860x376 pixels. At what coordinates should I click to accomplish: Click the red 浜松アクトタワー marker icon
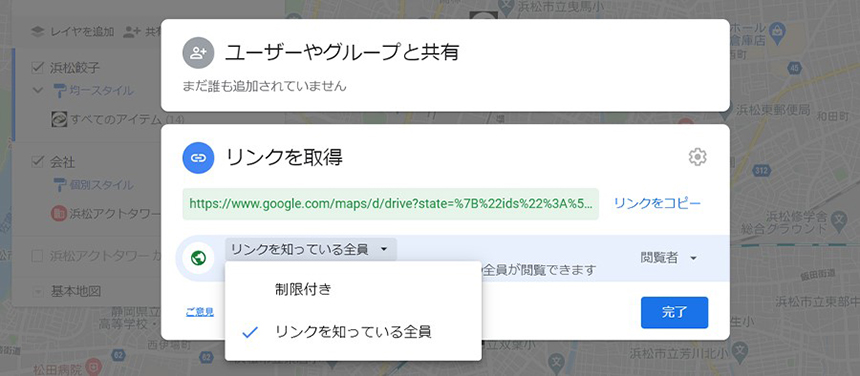[x=59, y=213]
